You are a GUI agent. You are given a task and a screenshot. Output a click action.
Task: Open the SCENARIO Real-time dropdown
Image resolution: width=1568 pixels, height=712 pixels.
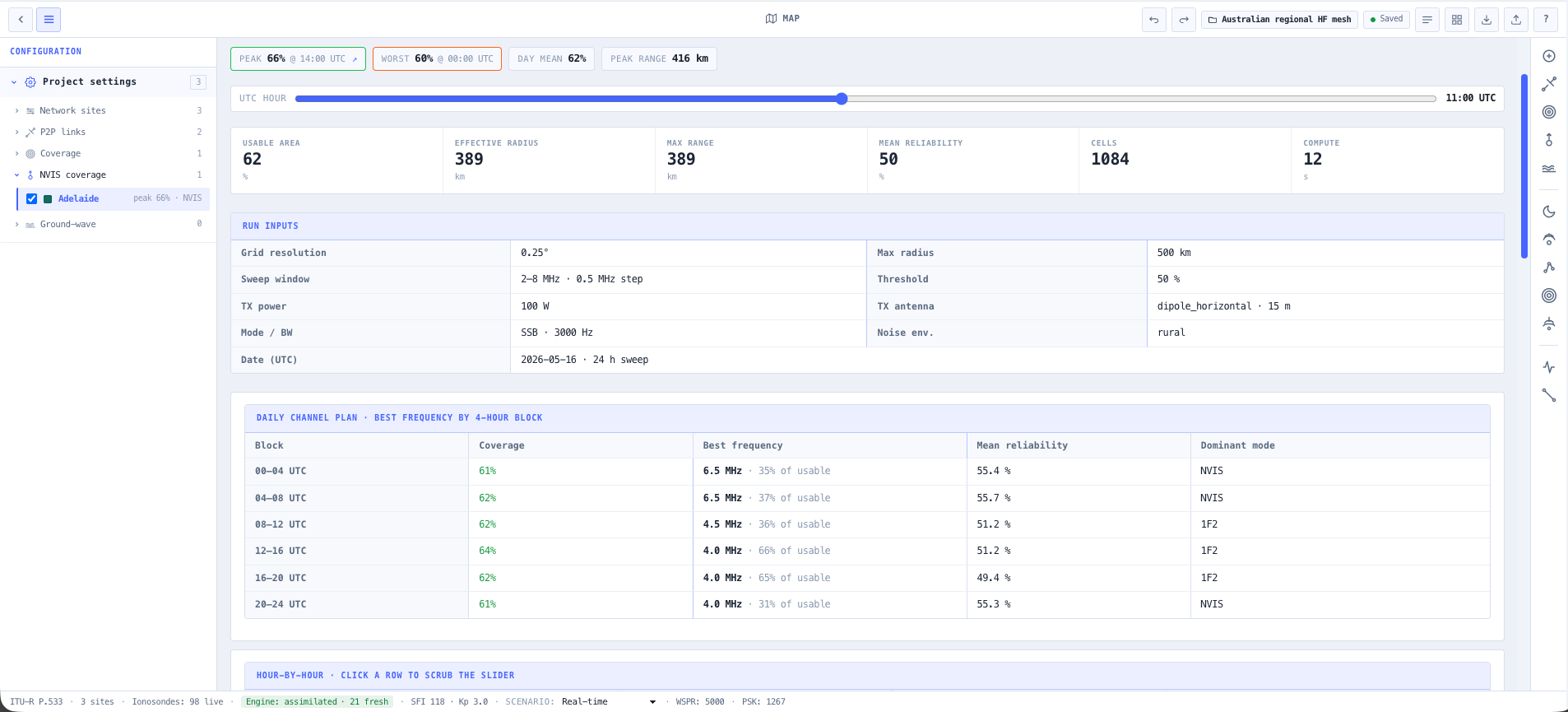pos(609,702)
